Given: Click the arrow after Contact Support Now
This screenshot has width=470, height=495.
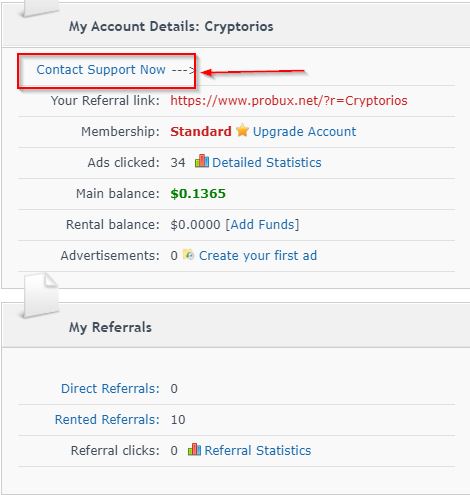Looking at the screenshot, I should (183, 70).
